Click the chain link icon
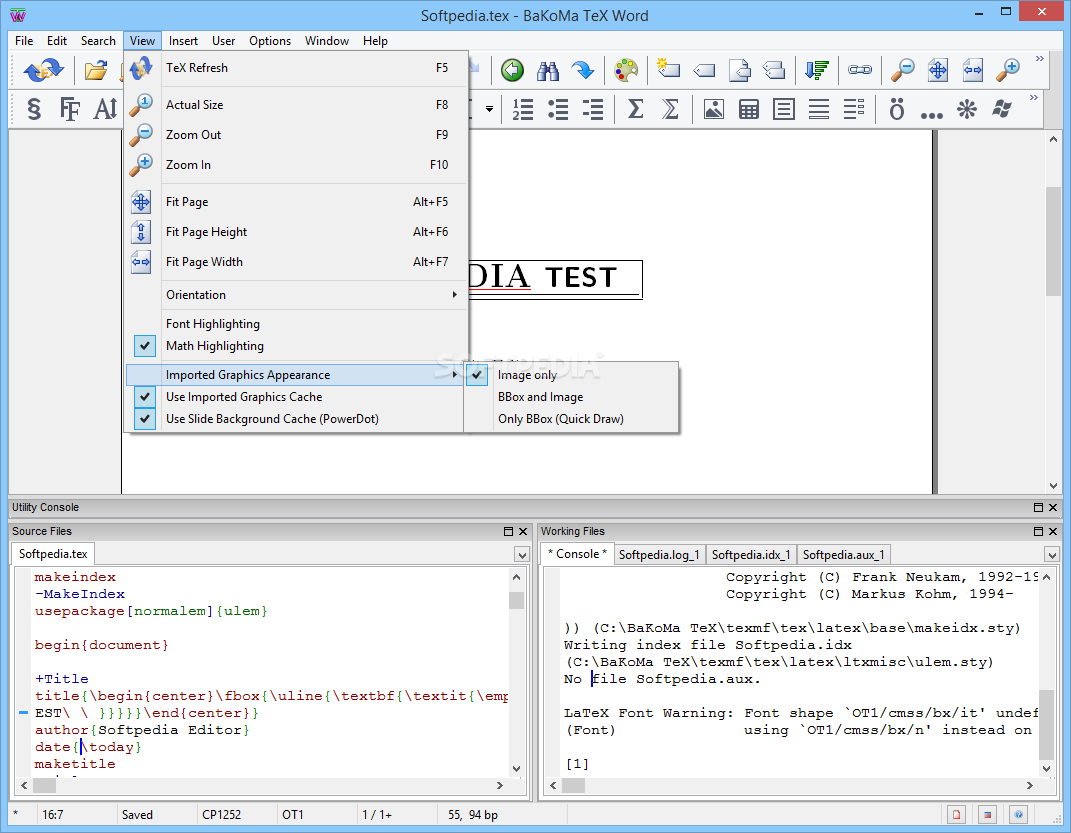This screenshot has width=1071, height=833. 860,70
